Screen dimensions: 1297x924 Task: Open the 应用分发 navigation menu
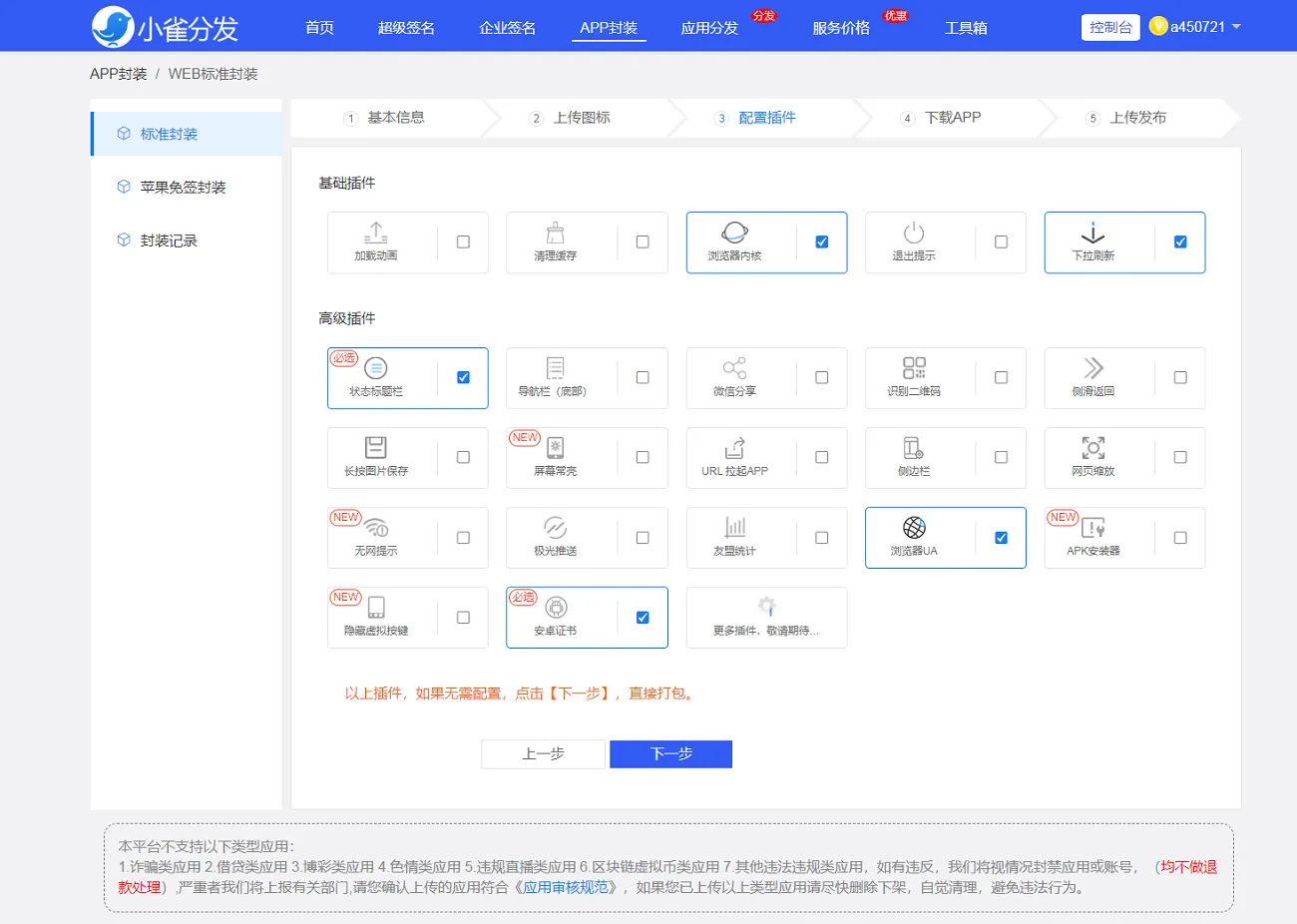coord(709,28)
